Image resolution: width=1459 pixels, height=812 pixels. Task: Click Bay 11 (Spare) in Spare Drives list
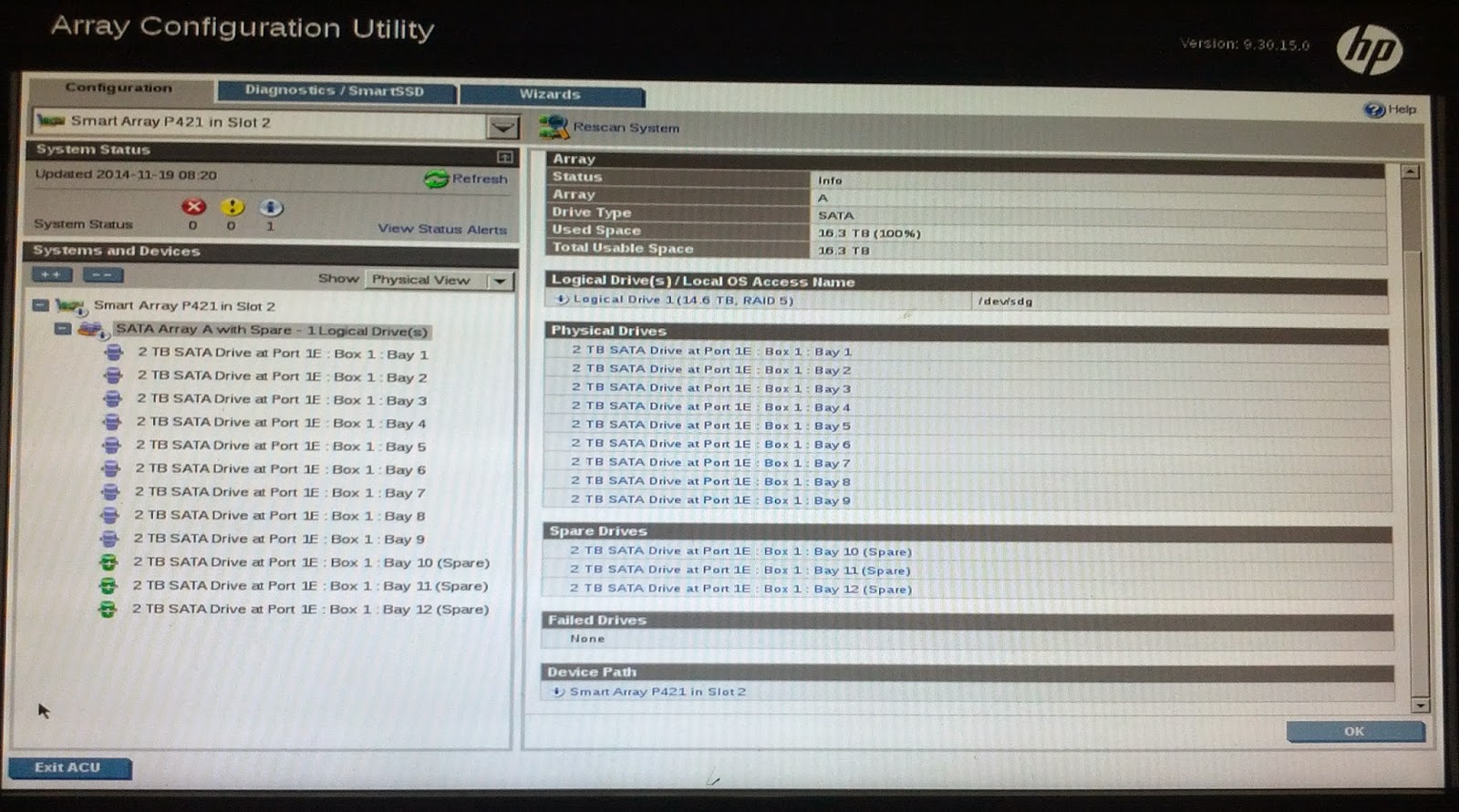740,570
